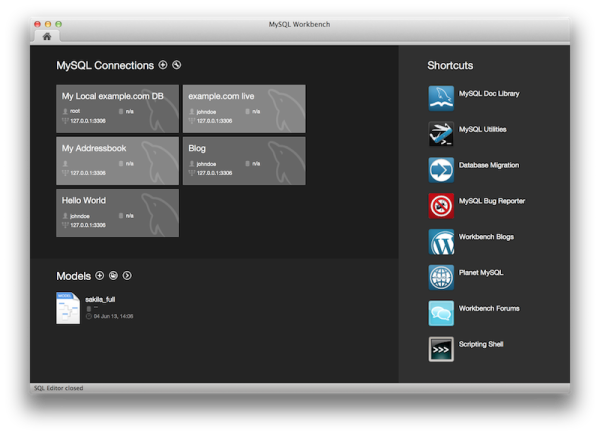Click SQL Editor closed status text
The image size is (600, 435).
[x=59, y=388]
